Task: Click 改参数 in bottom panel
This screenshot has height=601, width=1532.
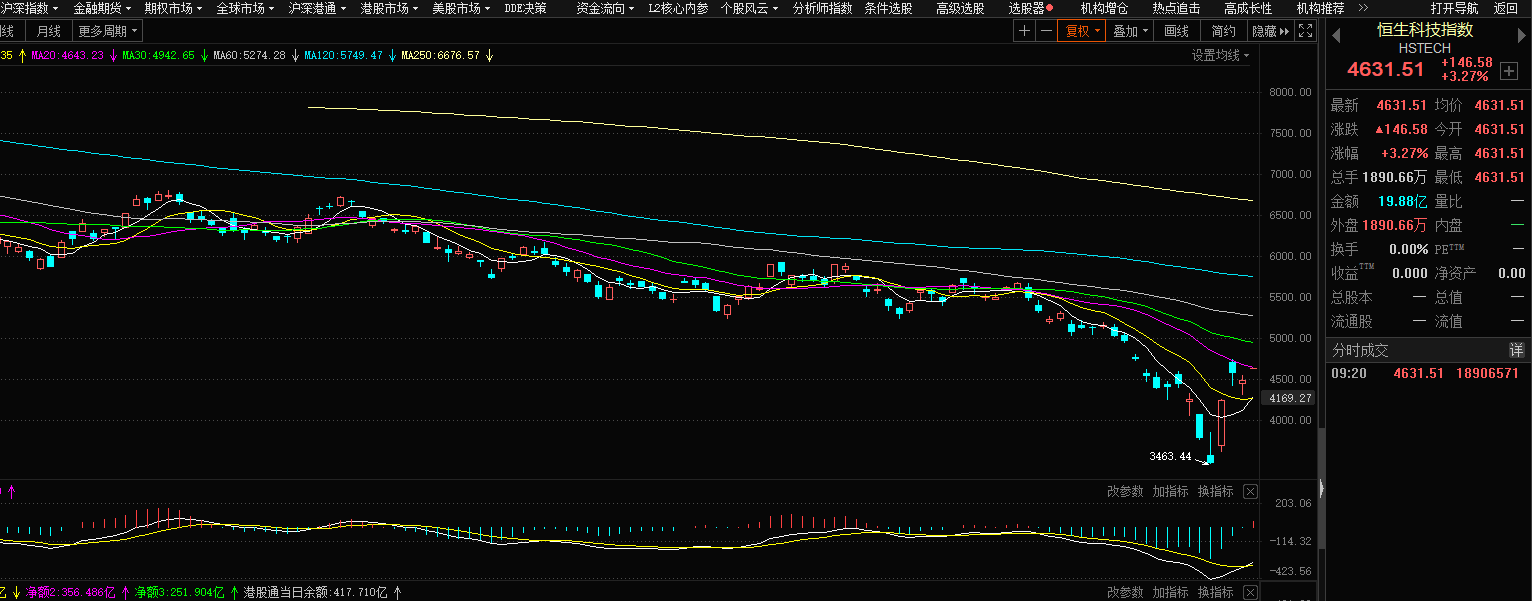Action: [1125, 592]
